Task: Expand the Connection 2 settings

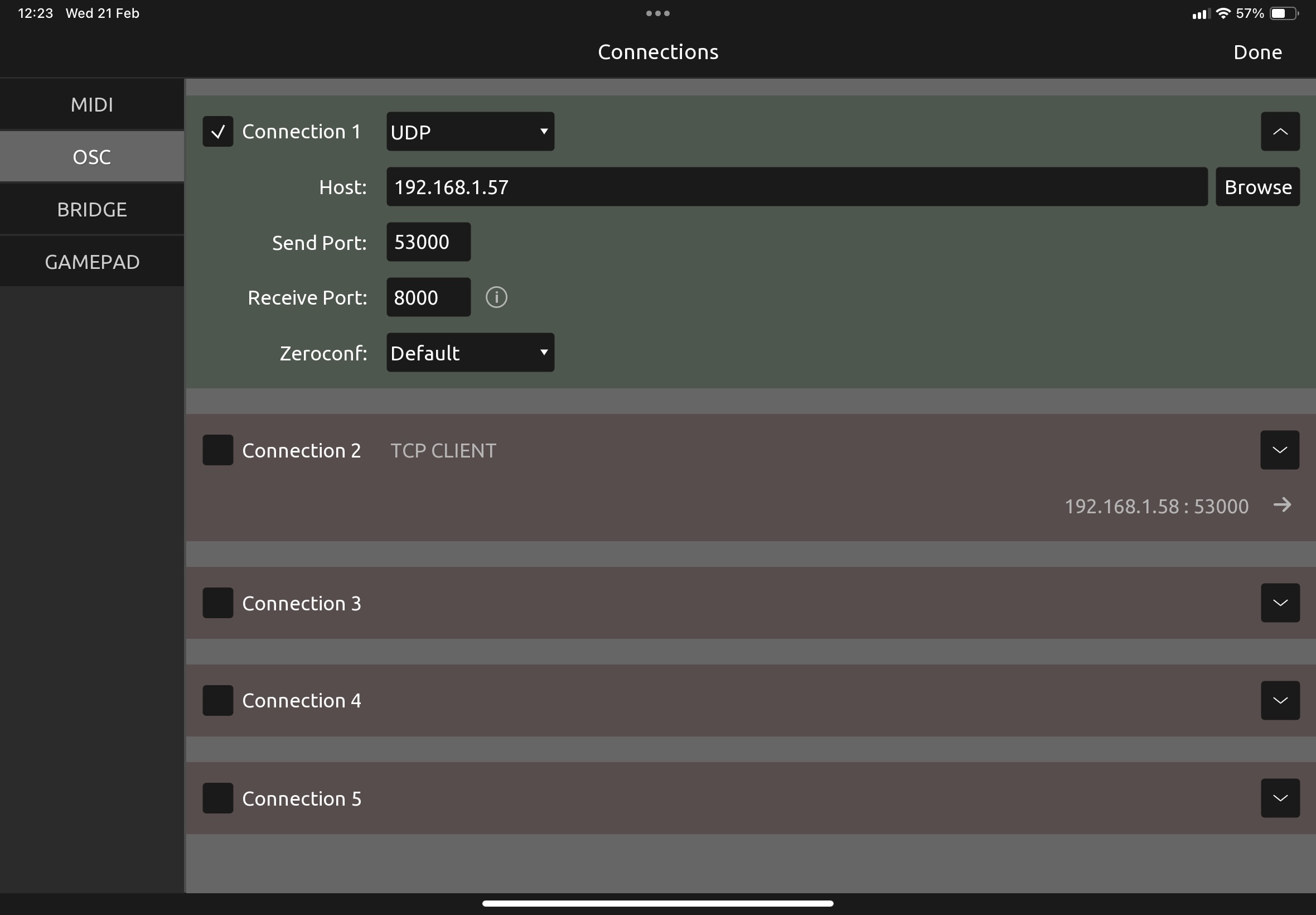Action: pyautogui.click(x=1280, y=450)
